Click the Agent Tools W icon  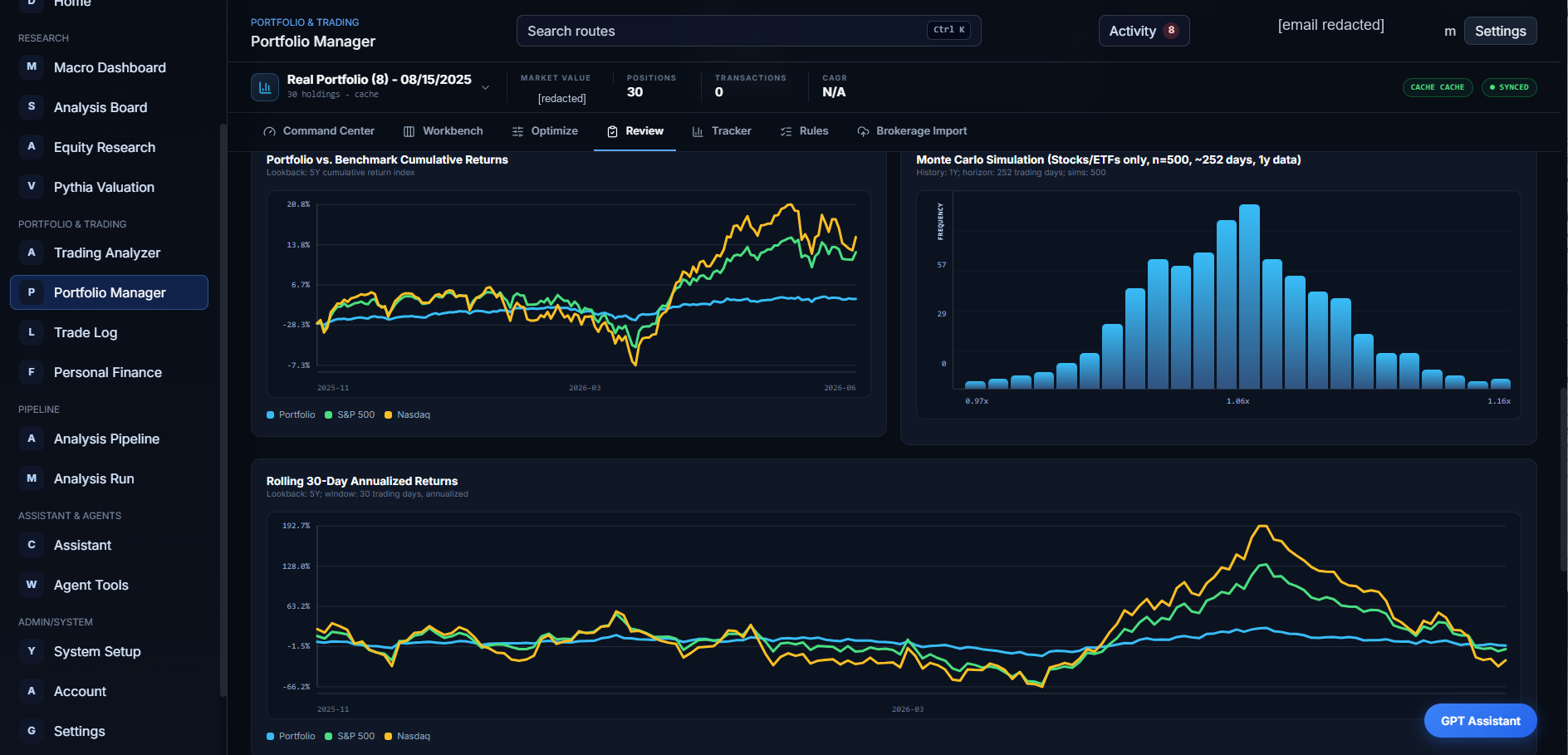[x=32, y=585]
